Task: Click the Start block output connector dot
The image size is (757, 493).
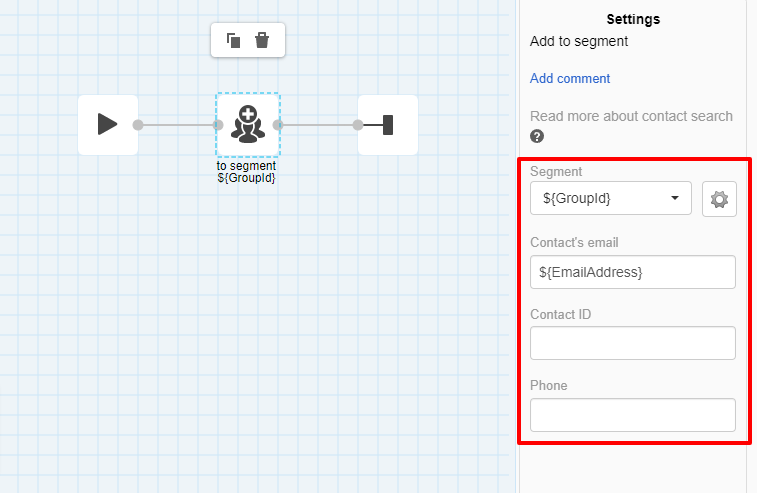Action: pos(138,125)
